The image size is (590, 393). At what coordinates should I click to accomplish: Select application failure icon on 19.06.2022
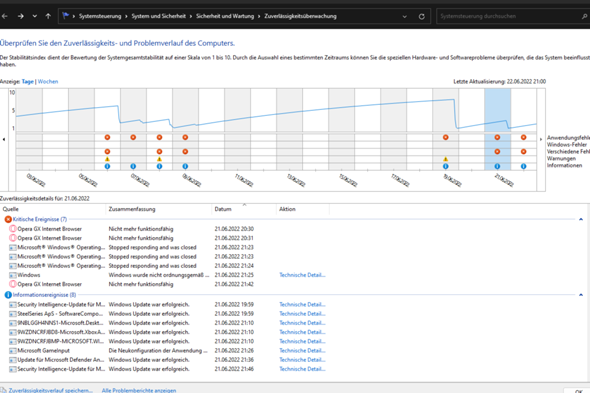[446, 137]
